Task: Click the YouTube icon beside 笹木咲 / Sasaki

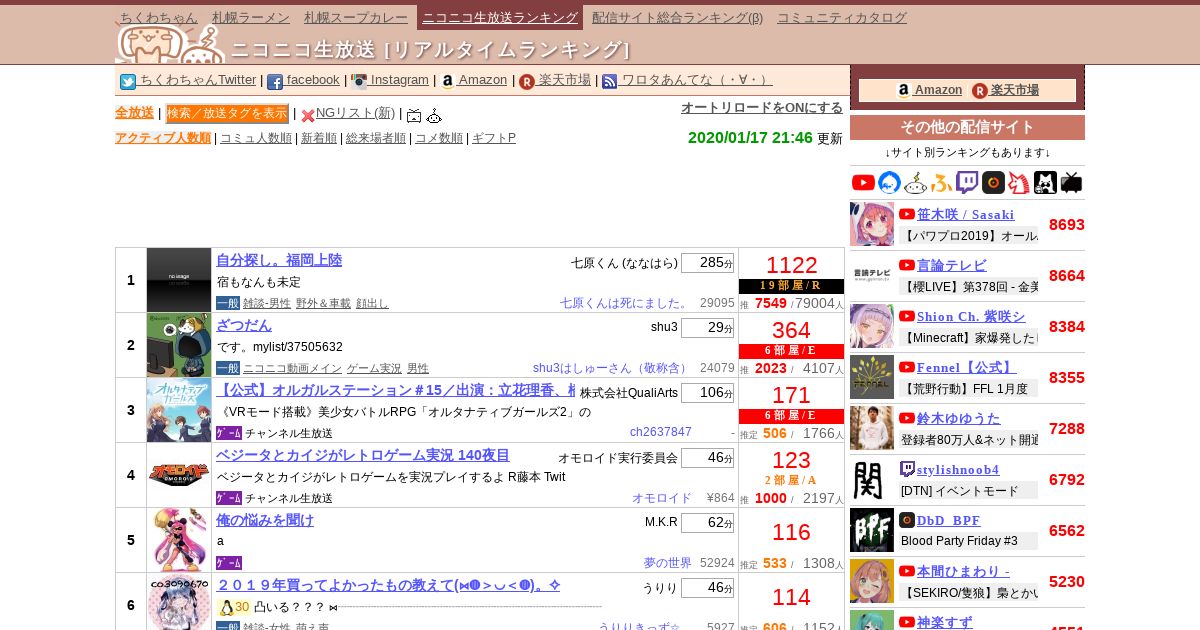Action: tap(907, 214)
